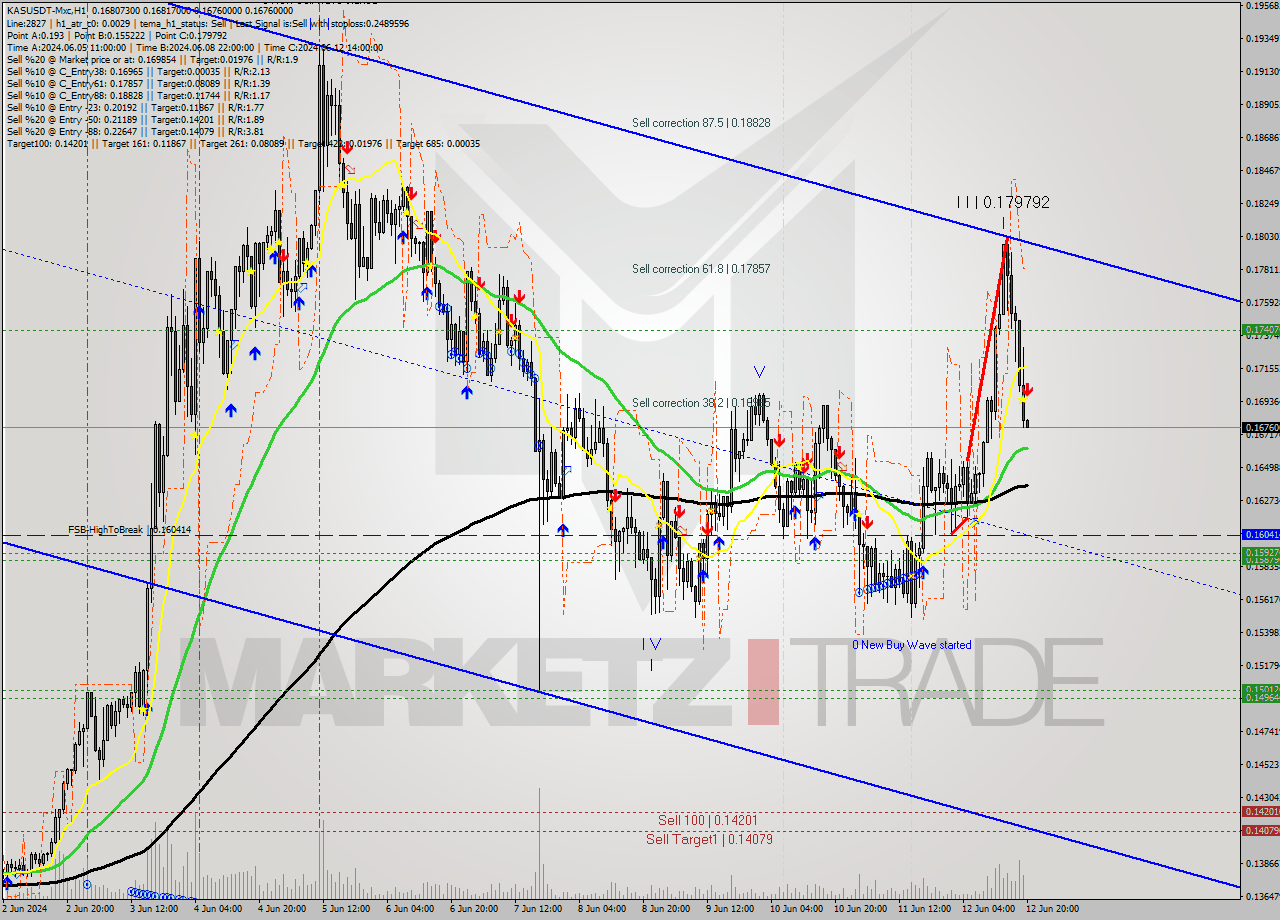Click the 'Sell Target1 | 0.14079' label
This screenshot has width=1280, height=920.
(x=709, y=839)
